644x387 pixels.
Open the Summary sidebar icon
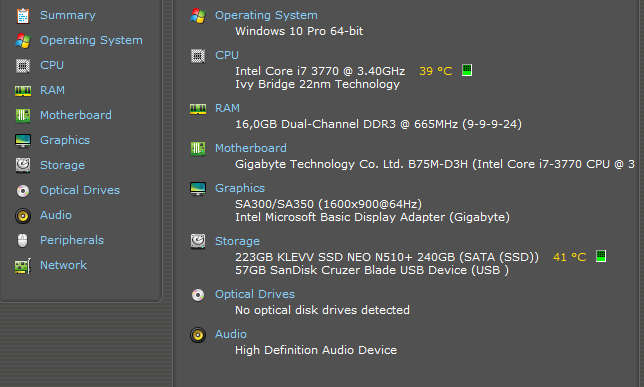[23, 16]
